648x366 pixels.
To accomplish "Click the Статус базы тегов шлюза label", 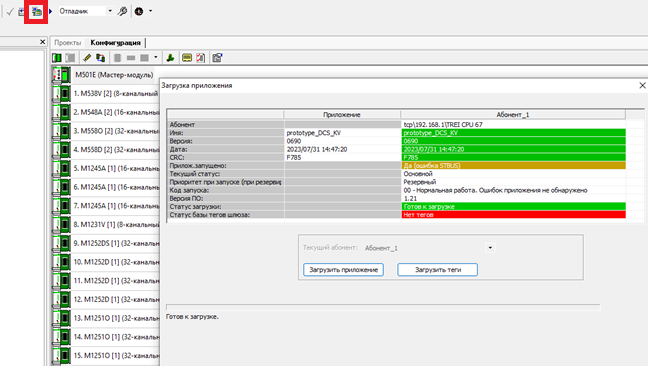I will (210, 215).
